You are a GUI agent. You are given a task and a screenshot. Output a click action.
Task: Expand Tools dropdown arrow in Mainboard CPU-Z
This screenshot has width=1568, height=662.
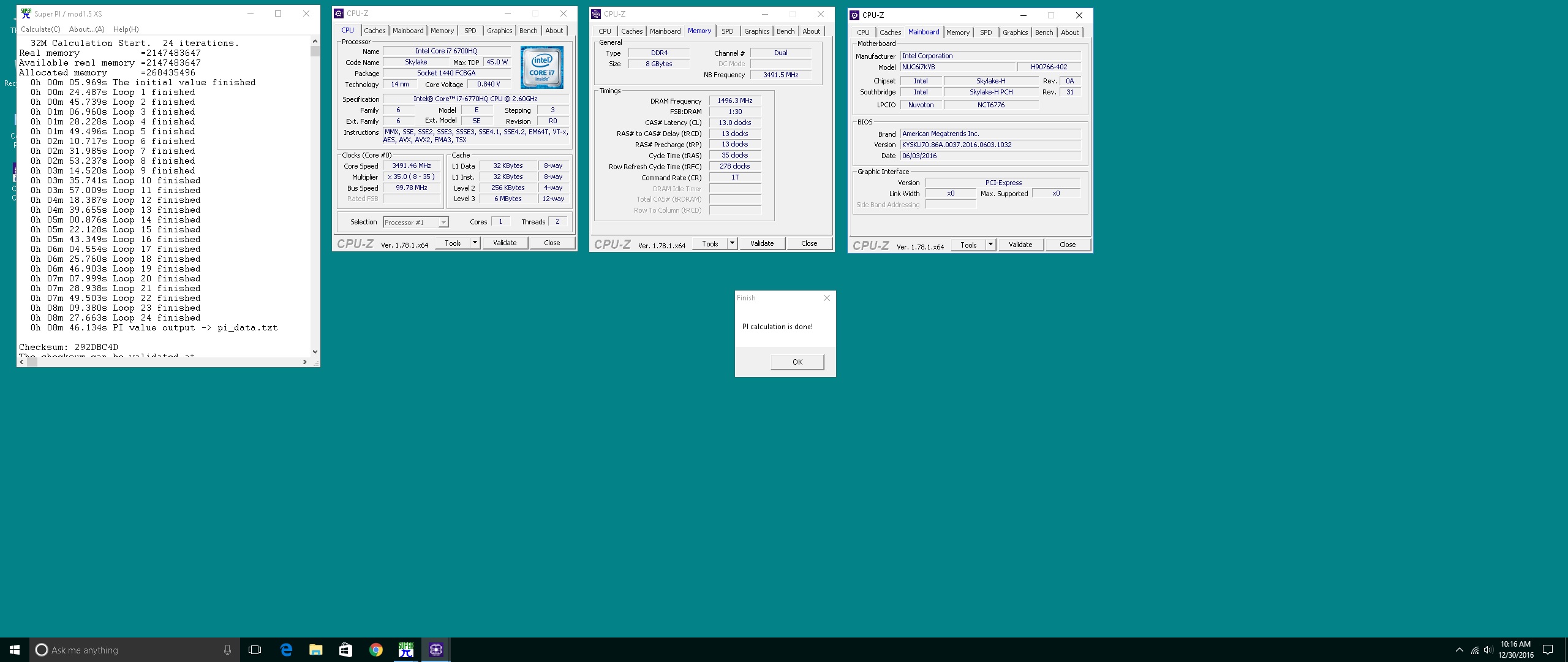(x=990, y=245)
